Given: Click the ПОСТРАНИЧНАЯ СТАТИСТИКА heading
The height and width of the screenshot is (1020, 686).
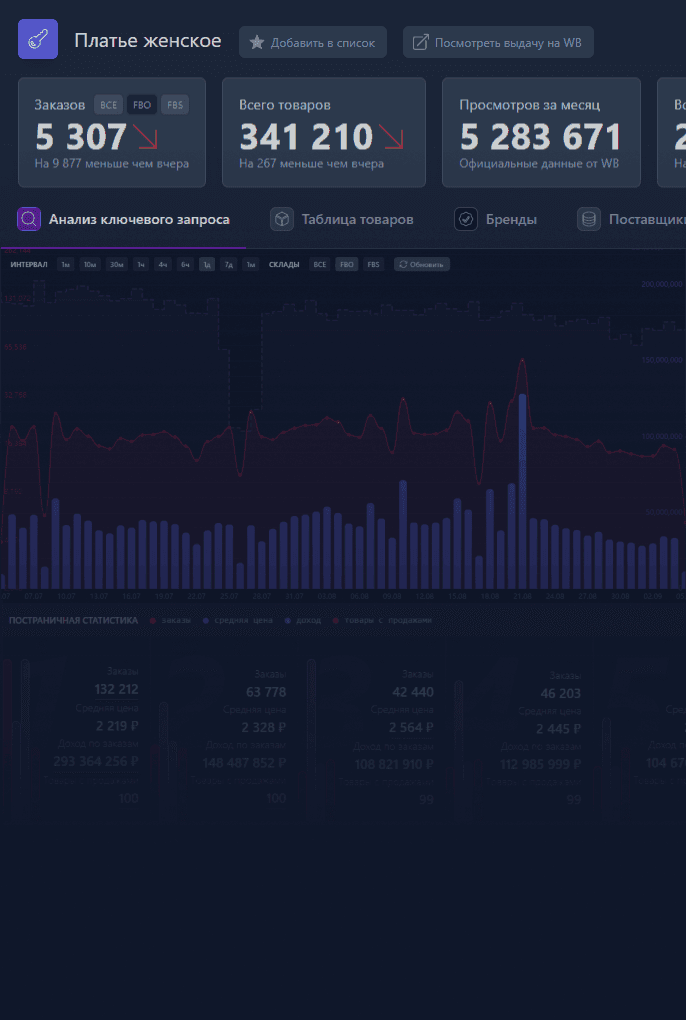Looking at the screenshot, I should pyautogui.click(x=73, y=621).
